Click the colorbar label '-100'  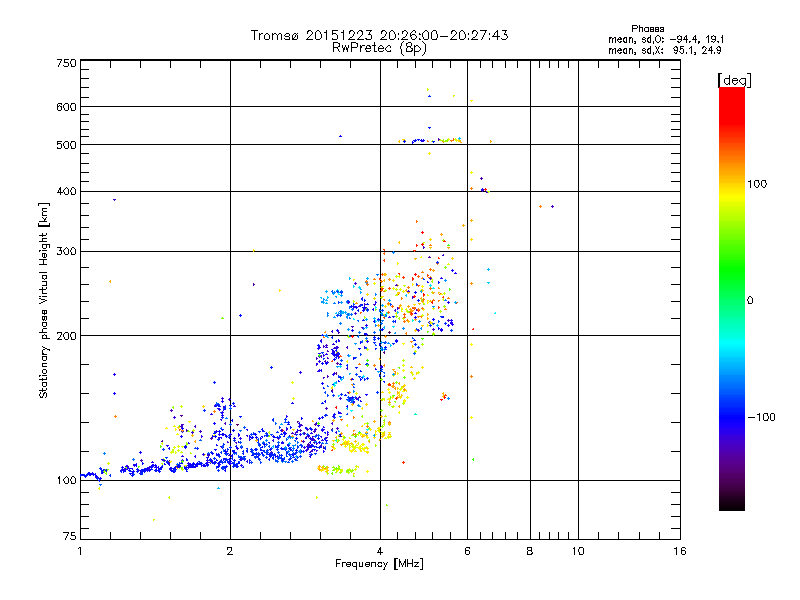point(761,417)
